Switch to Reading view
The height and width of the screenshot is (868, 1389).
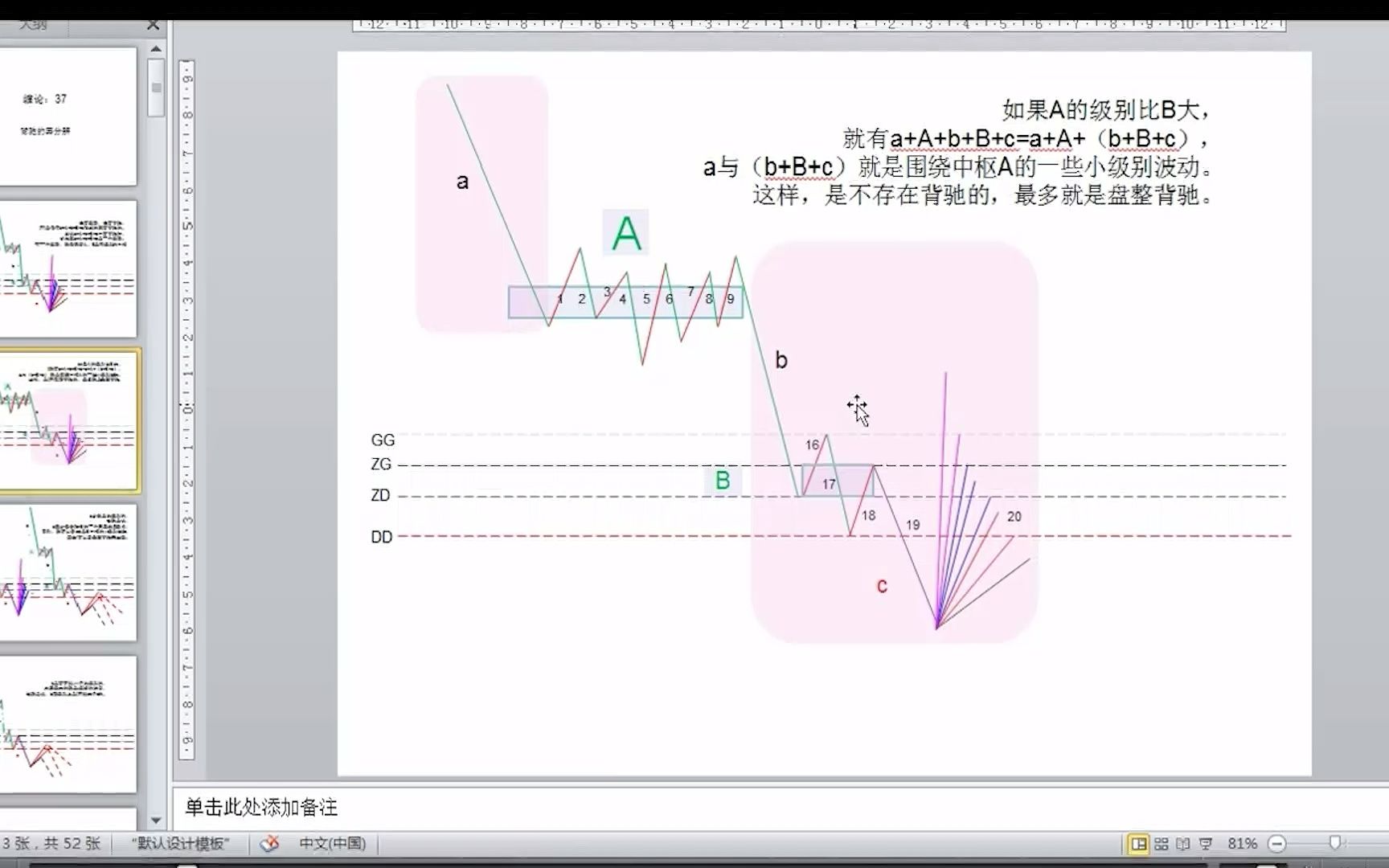1183,843
